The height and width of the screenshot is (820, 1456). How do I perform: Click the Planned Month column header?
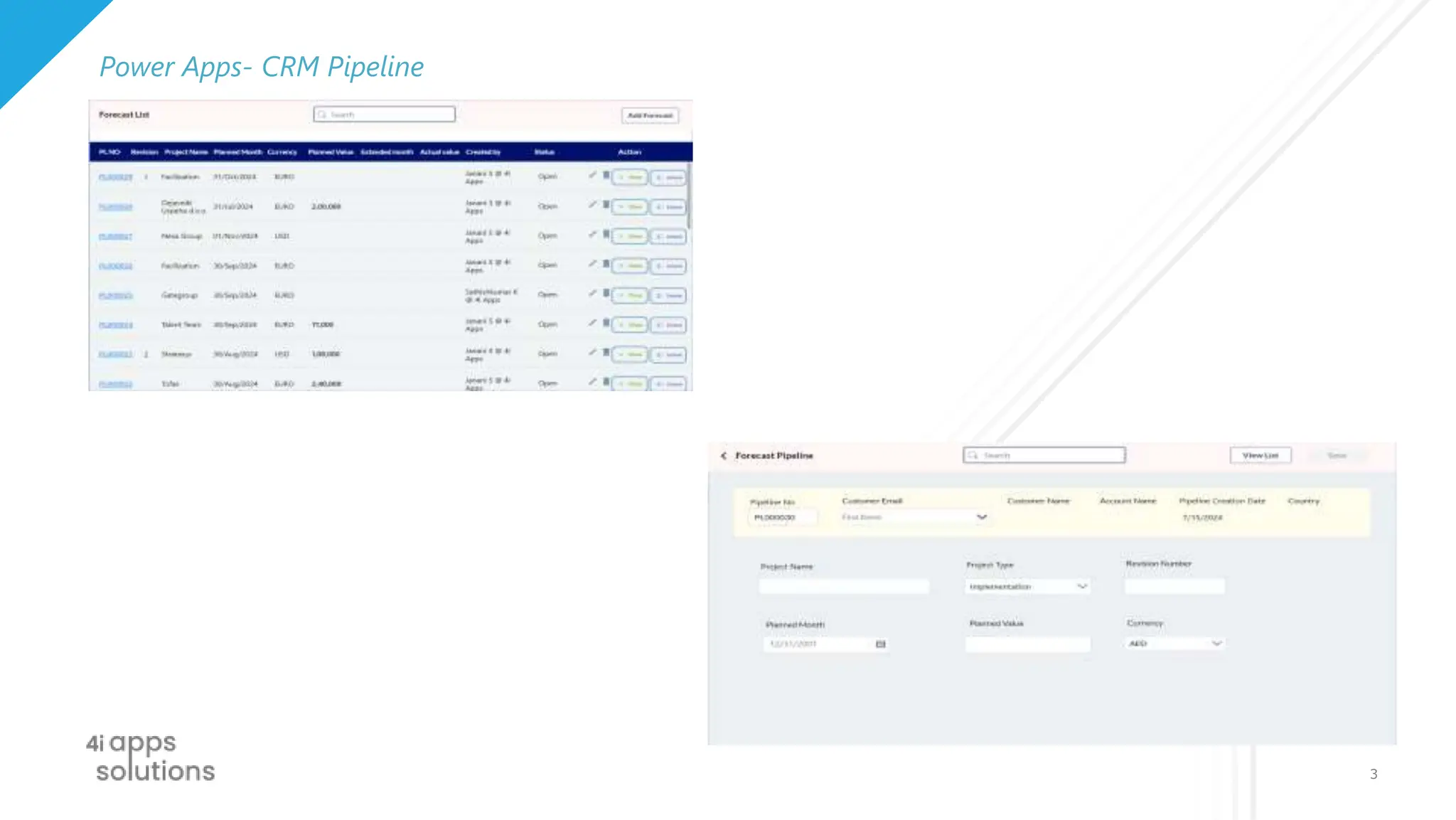(x=238, y=152)
